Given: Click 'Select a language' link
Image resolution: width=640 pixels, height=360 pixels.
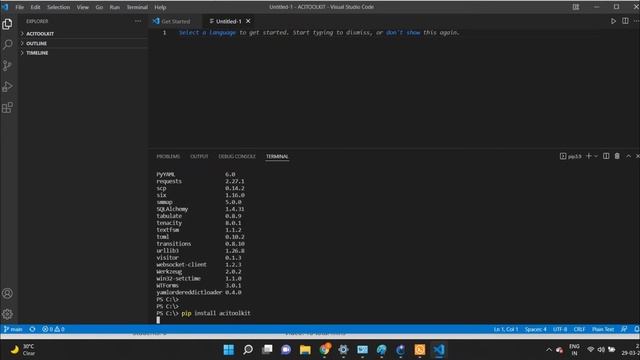Looking at the screenshot, I should point(207,33).
